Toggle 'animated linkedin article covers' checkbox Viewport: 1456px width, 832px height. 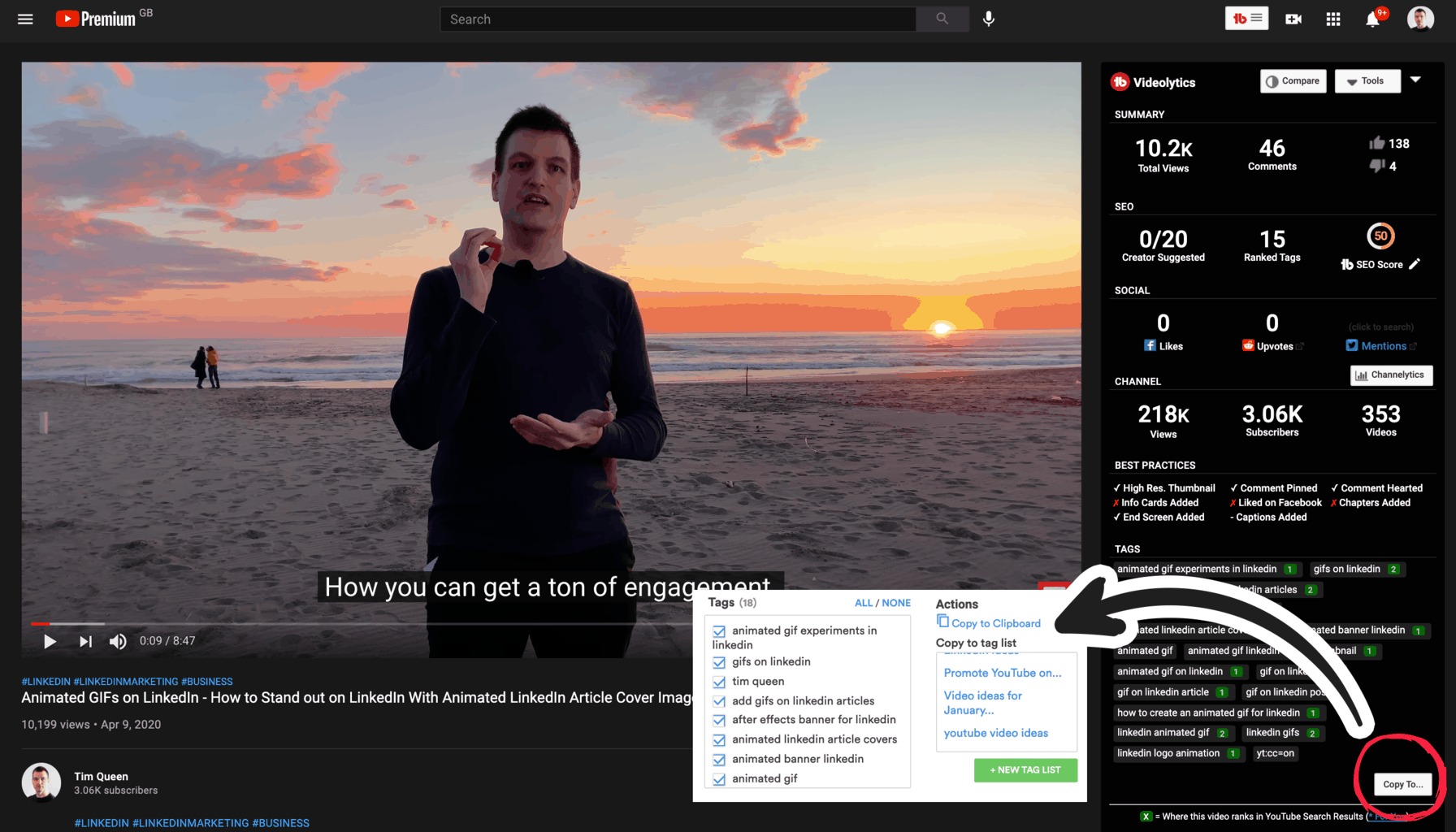(719, 740)
